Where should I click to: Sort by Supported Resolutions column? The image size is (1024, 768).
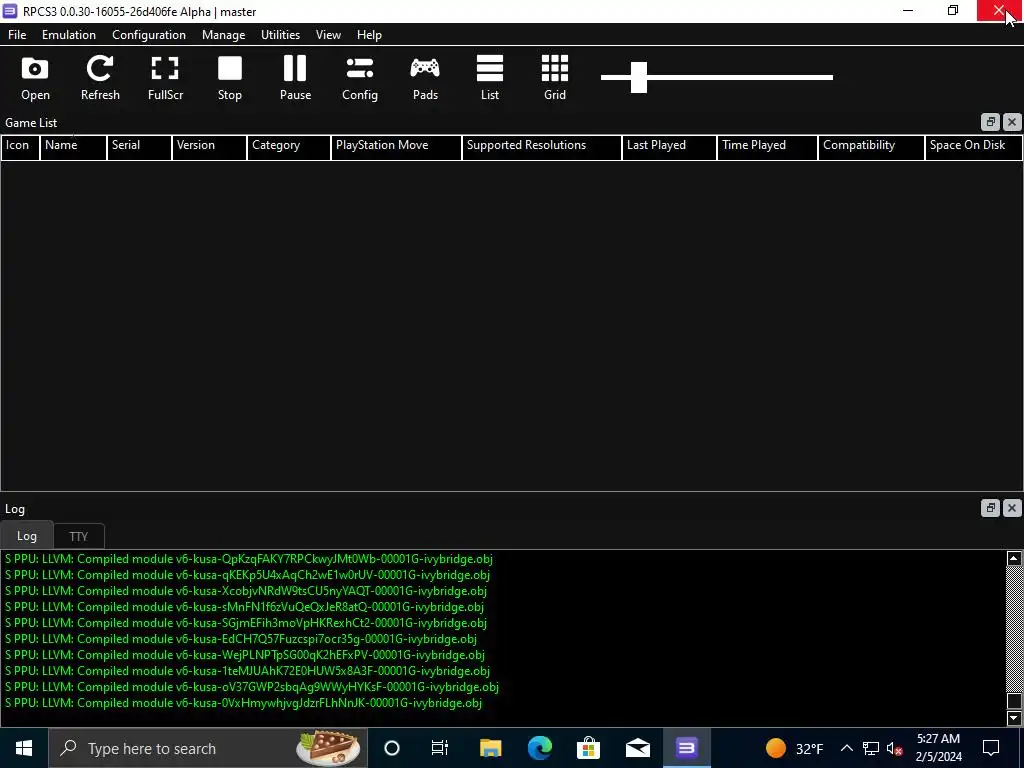pos(541,147)
